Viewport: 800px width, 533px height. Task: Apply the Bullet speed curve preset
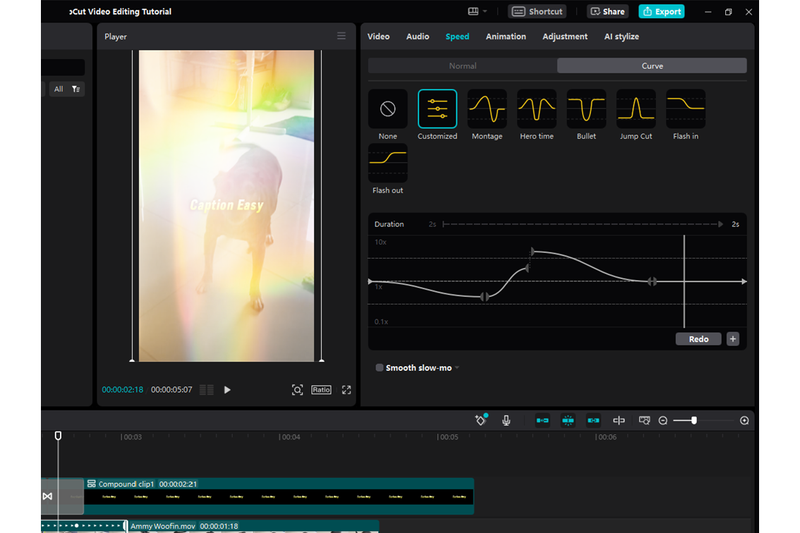[586, 109]
